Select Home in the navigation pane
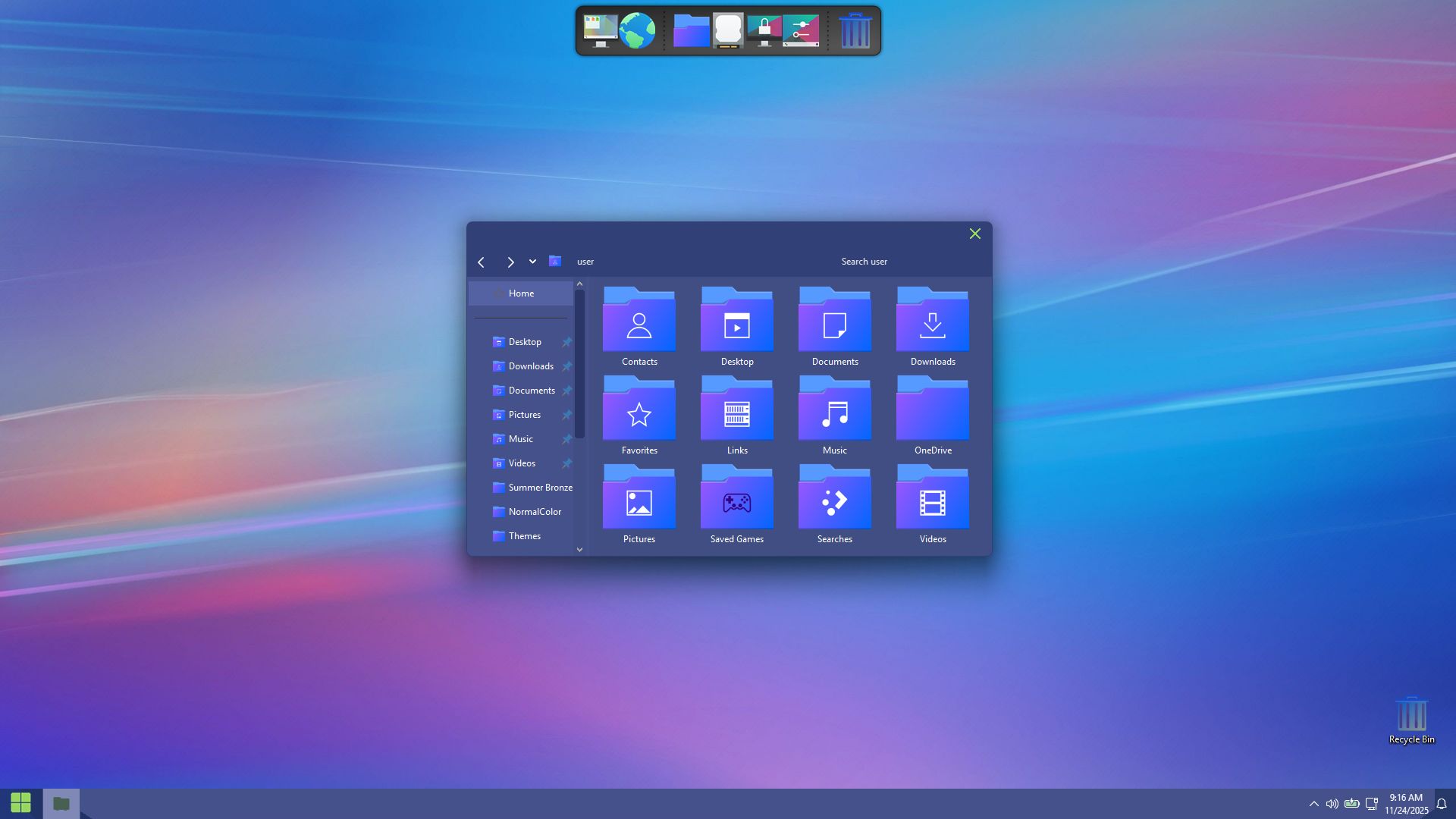The width and height of the screenshot is (1456, 819). click(521, 293)
